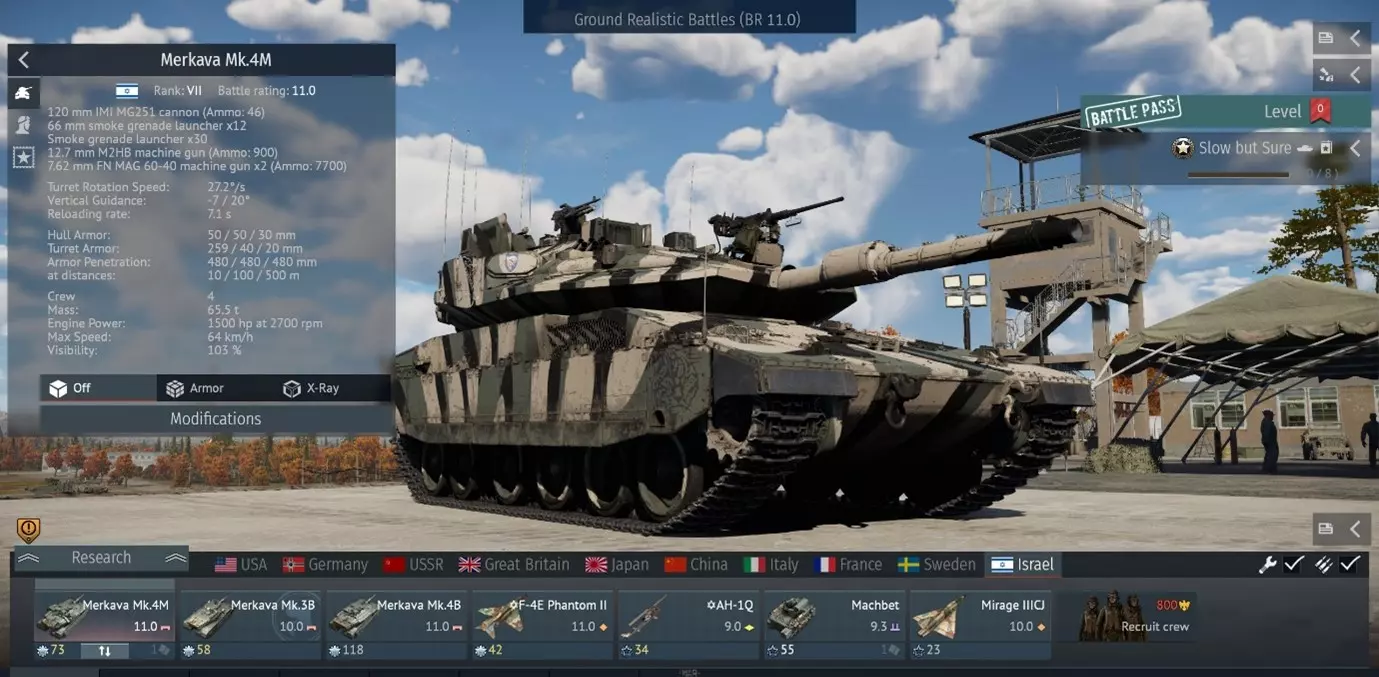Select the Great Britain nation tab
Viewport: 1379px width, 677px height.
coord(514,564)
